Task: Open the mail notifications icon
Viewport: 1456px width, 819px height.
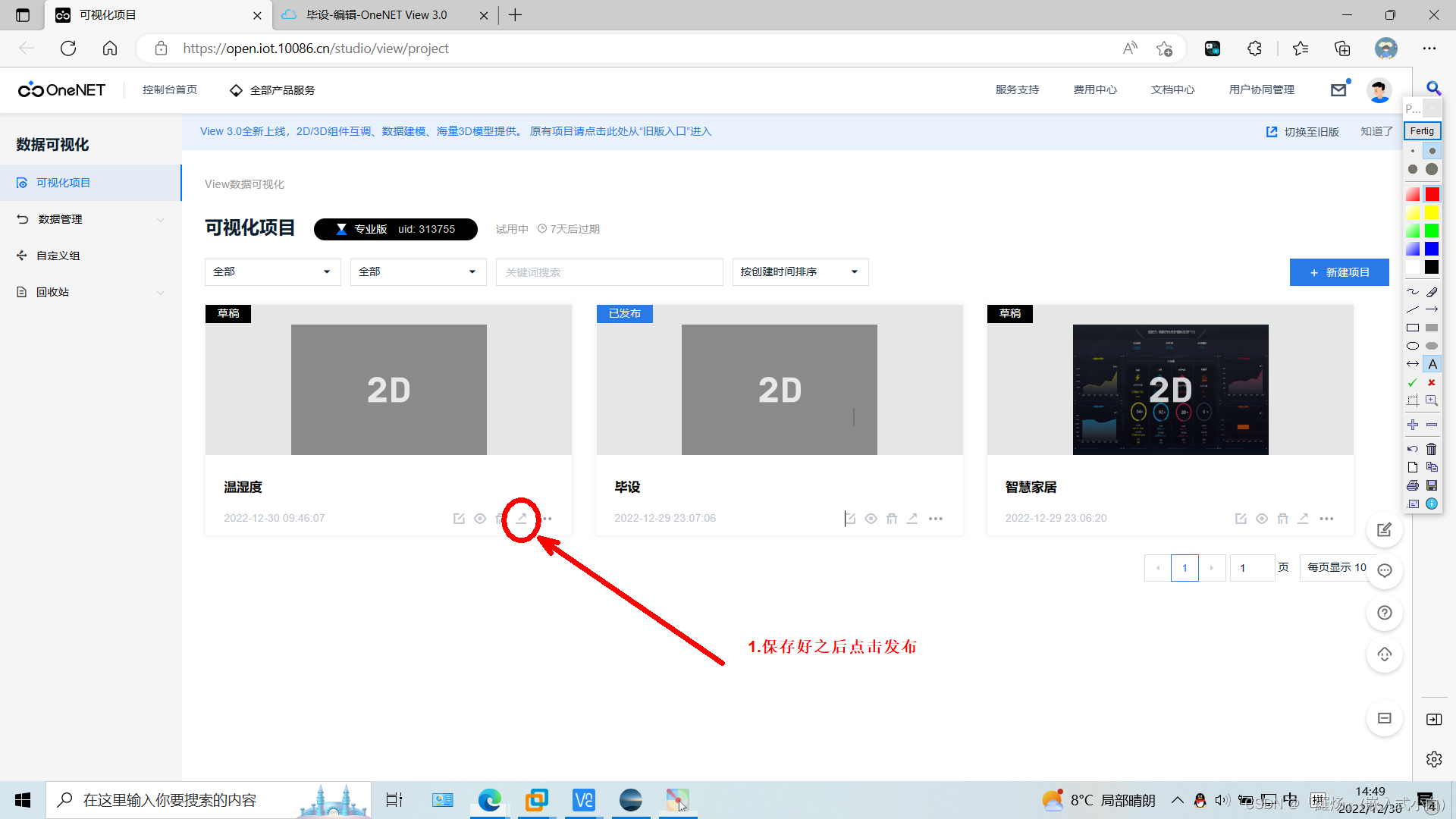Action: coord(1338,89)
